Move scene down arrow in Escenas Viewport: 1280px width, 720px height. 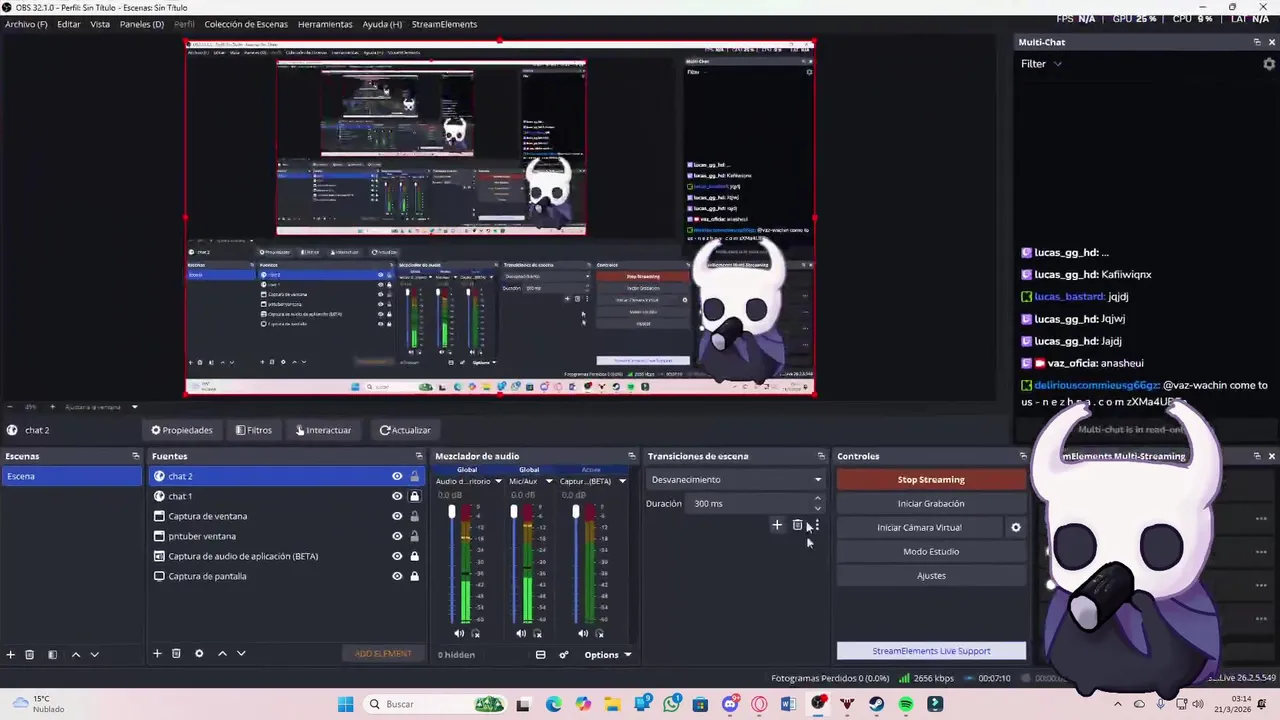(x=95, y=654)
